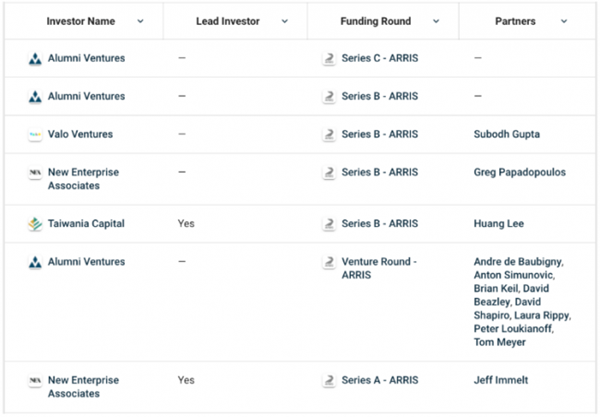Click ARRIS icon beside Venture Round
Screen dimensions: 600x417
pos(328,262)
